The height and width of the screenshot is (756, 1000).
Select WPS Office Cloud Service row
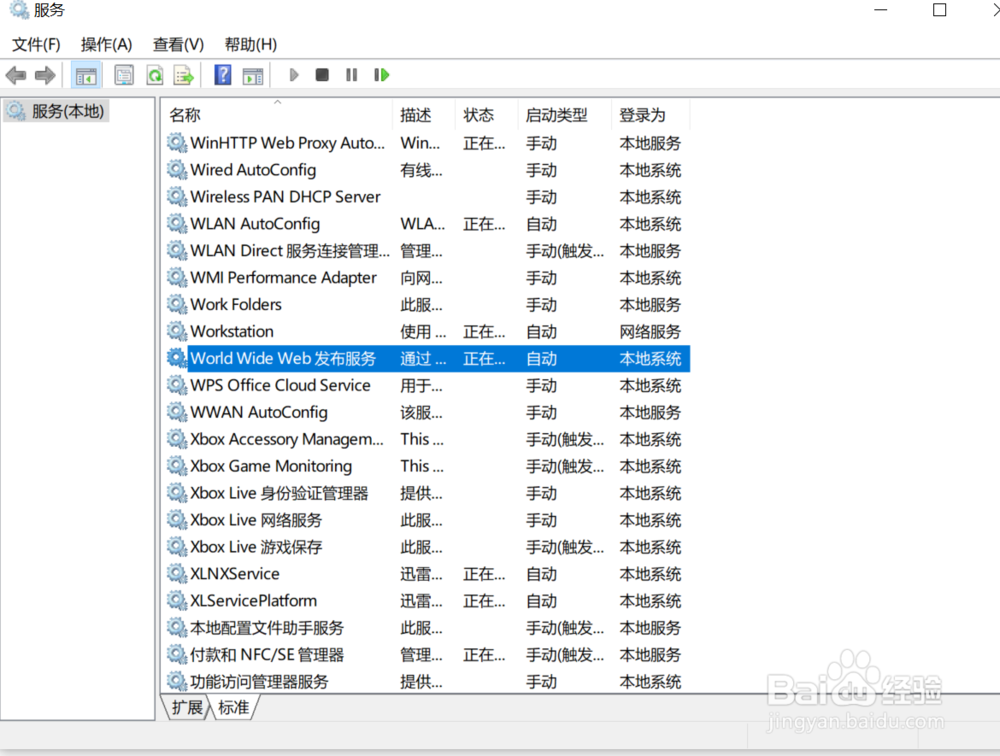428,385
